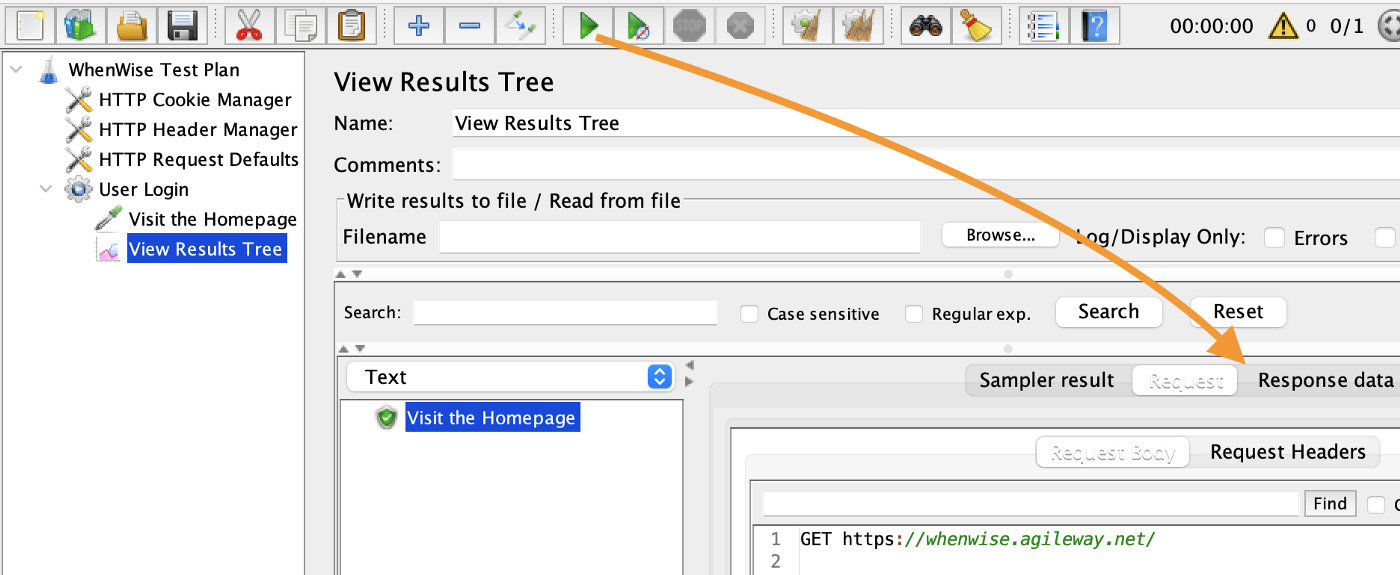The height and width of the screenshot is (575, 1400).
Task: Toggle the Errors checkbox
Action: point(1274,238)
